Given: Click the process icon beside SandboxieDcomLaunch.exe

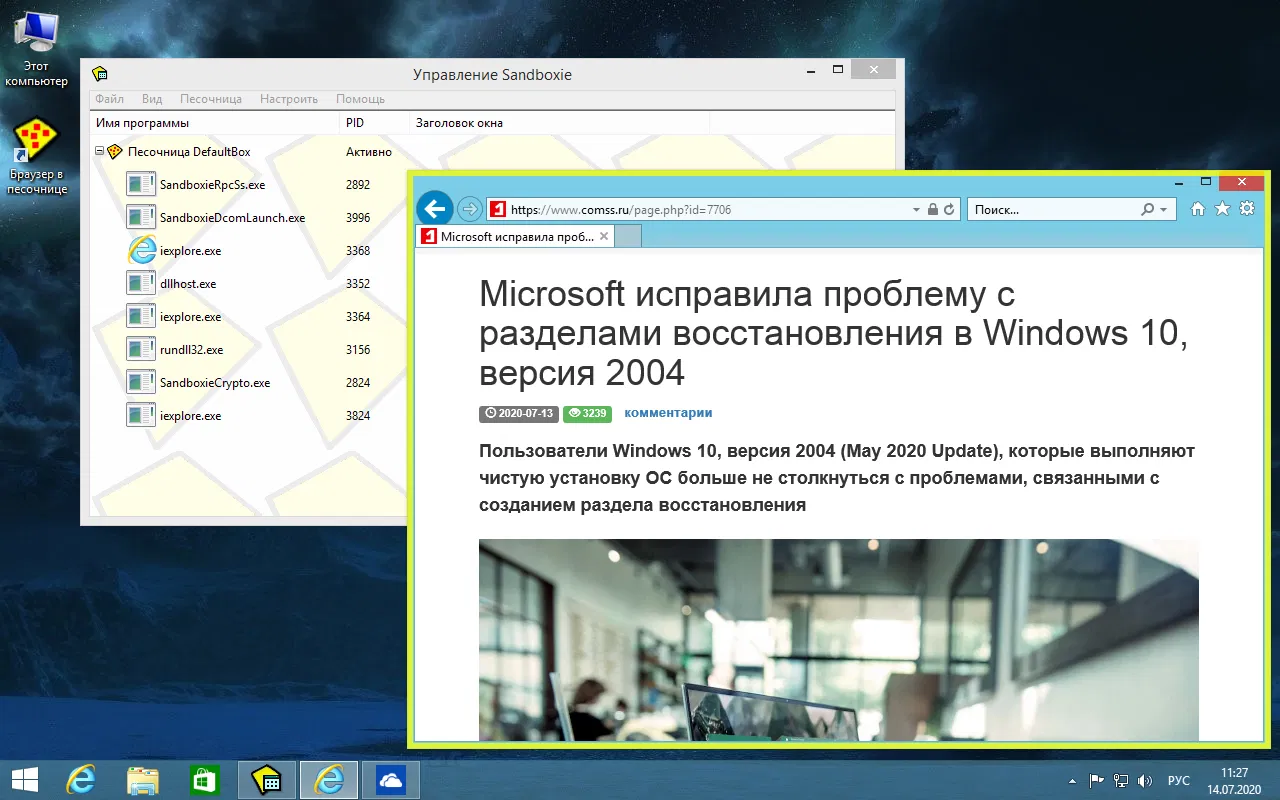Looking at the screenshot, I should point(141,218).
